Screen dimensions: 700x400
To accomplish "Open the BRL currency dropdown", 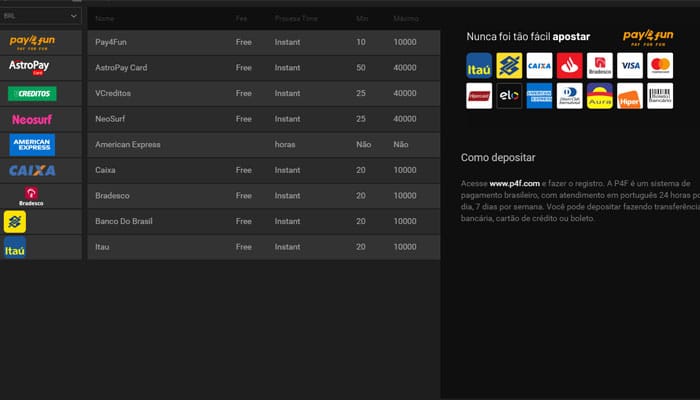I will 41,16.
